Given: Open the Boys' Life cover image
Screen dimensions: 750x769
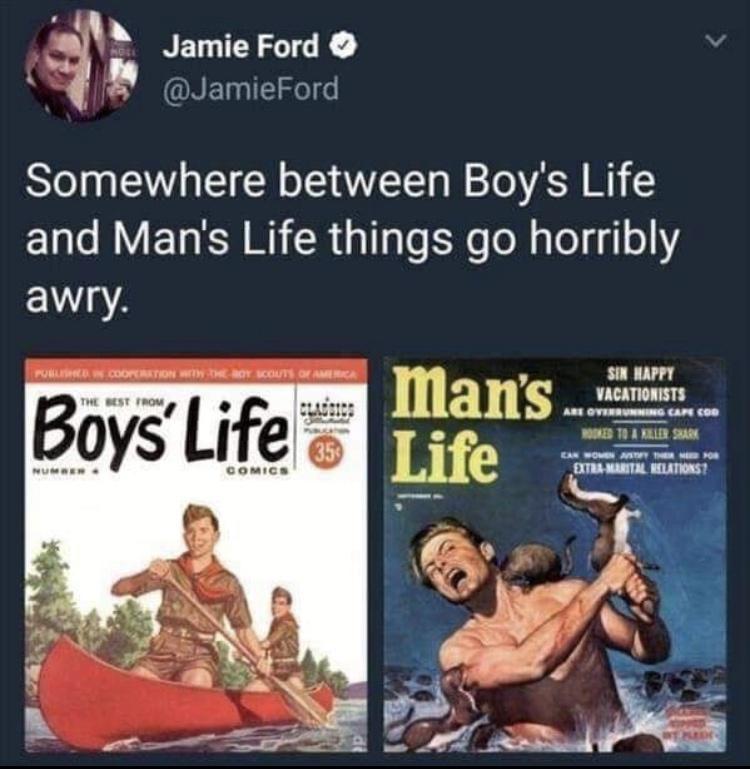Looking at the screenshot, I should pos(196,555).
